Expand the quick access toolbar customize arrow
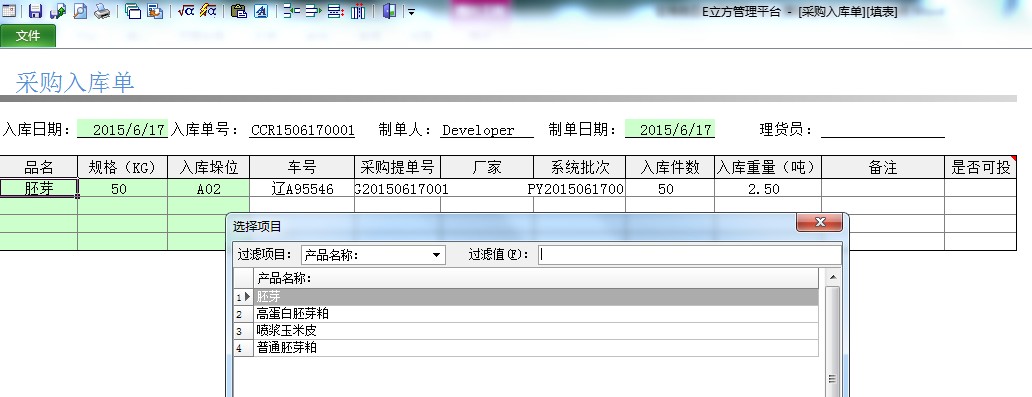This screenshot has height=397, width=1032. [x=411, y=12]
